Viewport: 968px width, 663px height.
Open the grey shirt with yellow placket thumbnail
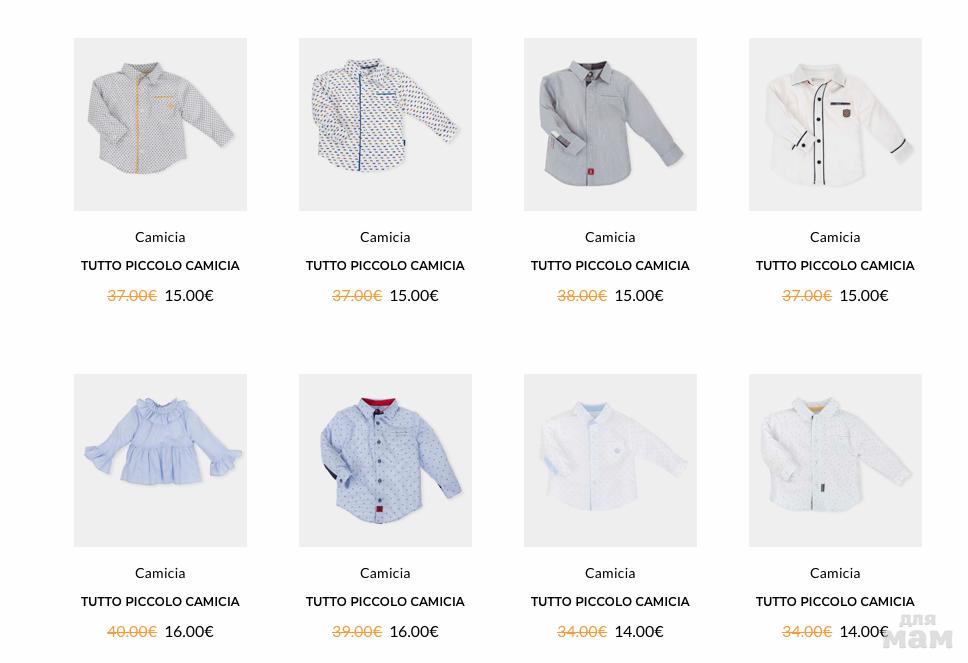[160, 124]
